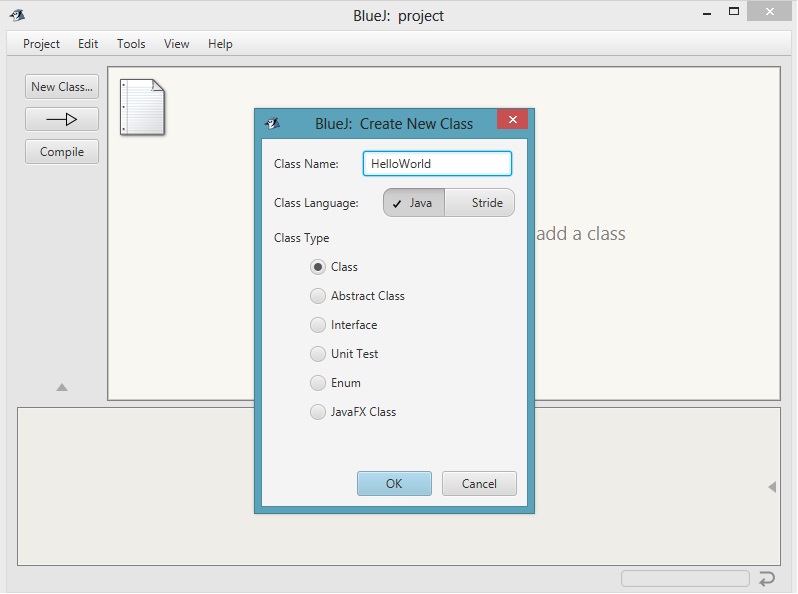This screenshot has width=798, height=594.
Task: Close the Create New Class dialog
Action: point(512,119)
